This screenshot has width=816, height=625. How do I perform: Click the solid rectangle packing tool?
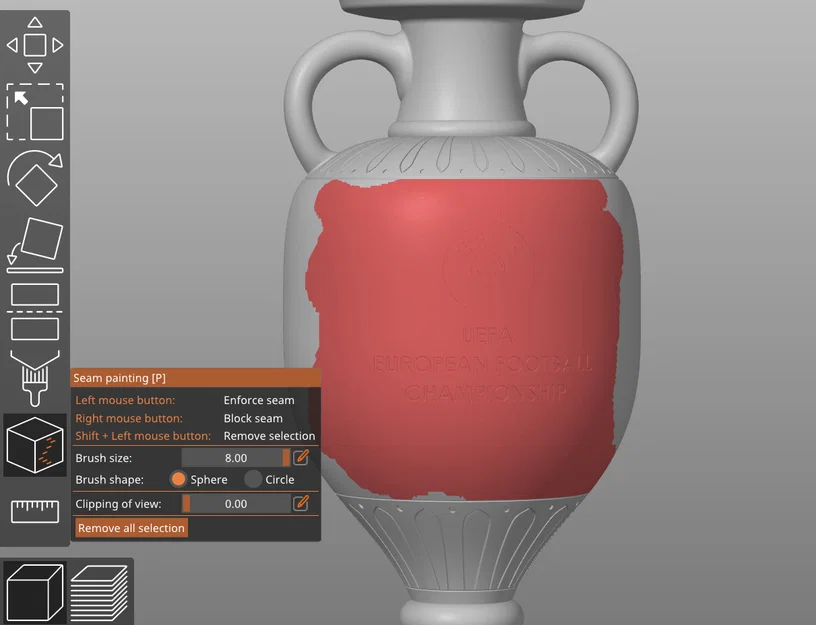[35, 294]
